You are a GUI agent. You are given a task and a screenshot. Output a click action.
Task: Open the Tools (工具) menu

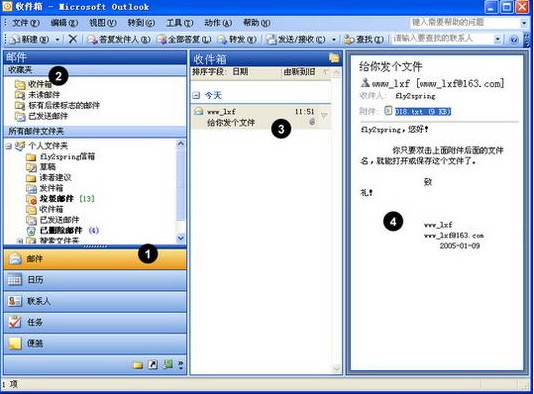pos(179,23)
